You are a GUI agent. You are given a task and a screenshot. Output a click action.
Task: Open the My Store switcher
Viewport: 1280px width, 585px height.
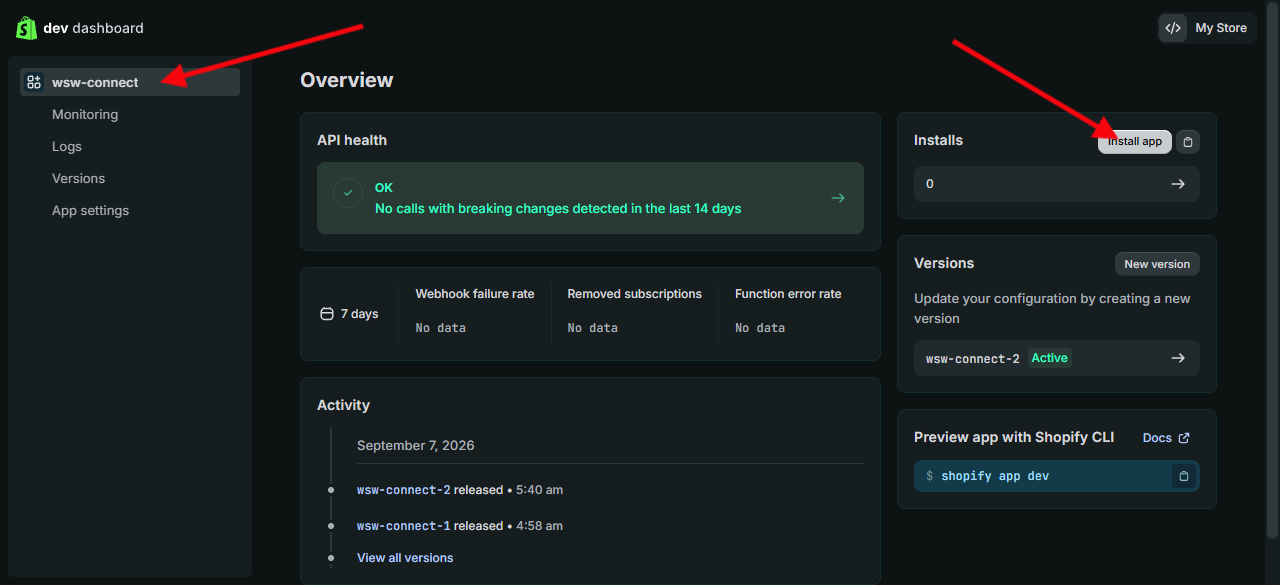pyautogui.click(x=1208, y=28)
